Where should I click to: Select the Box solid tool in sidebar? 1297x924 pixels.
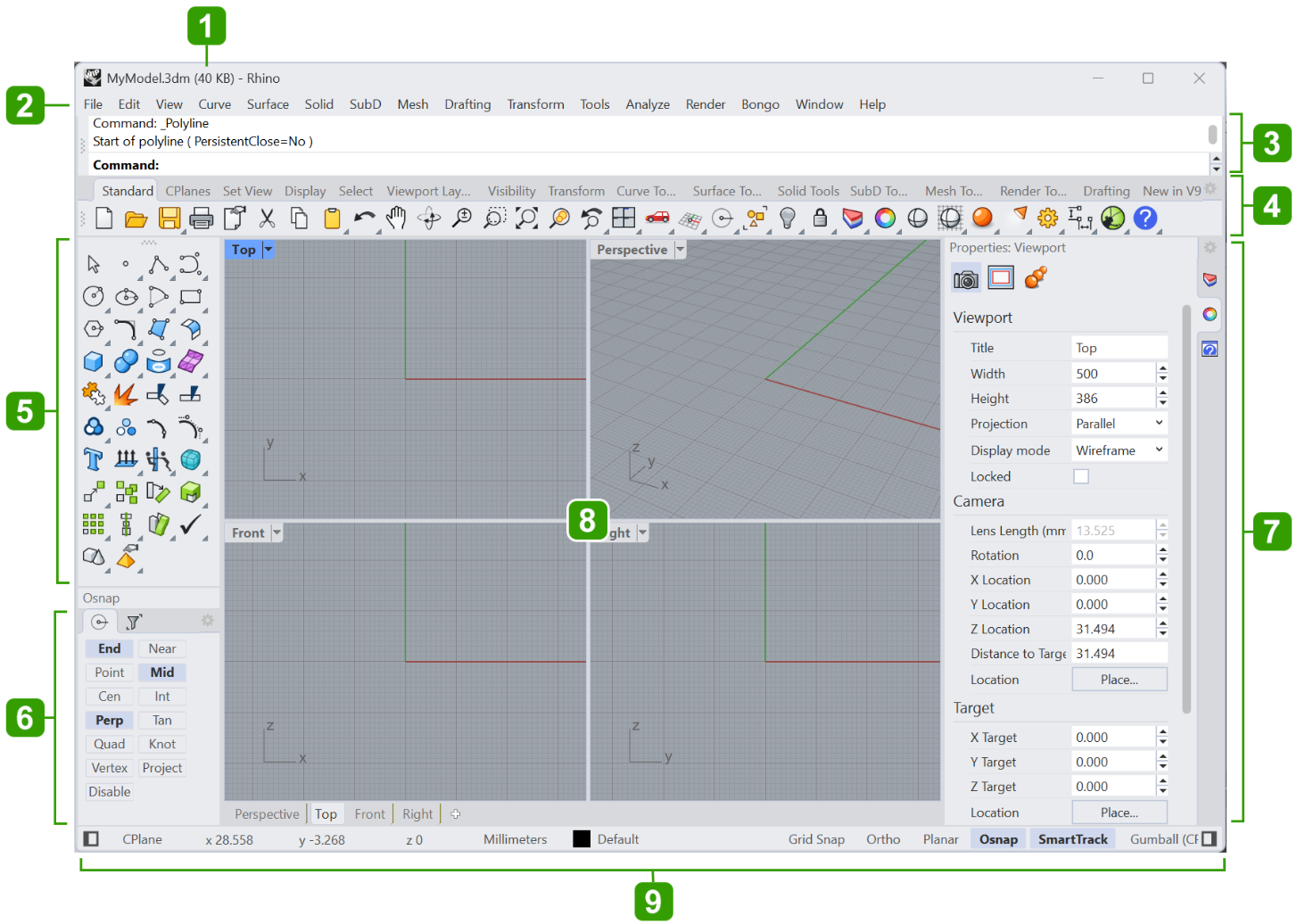pos(94,361)
